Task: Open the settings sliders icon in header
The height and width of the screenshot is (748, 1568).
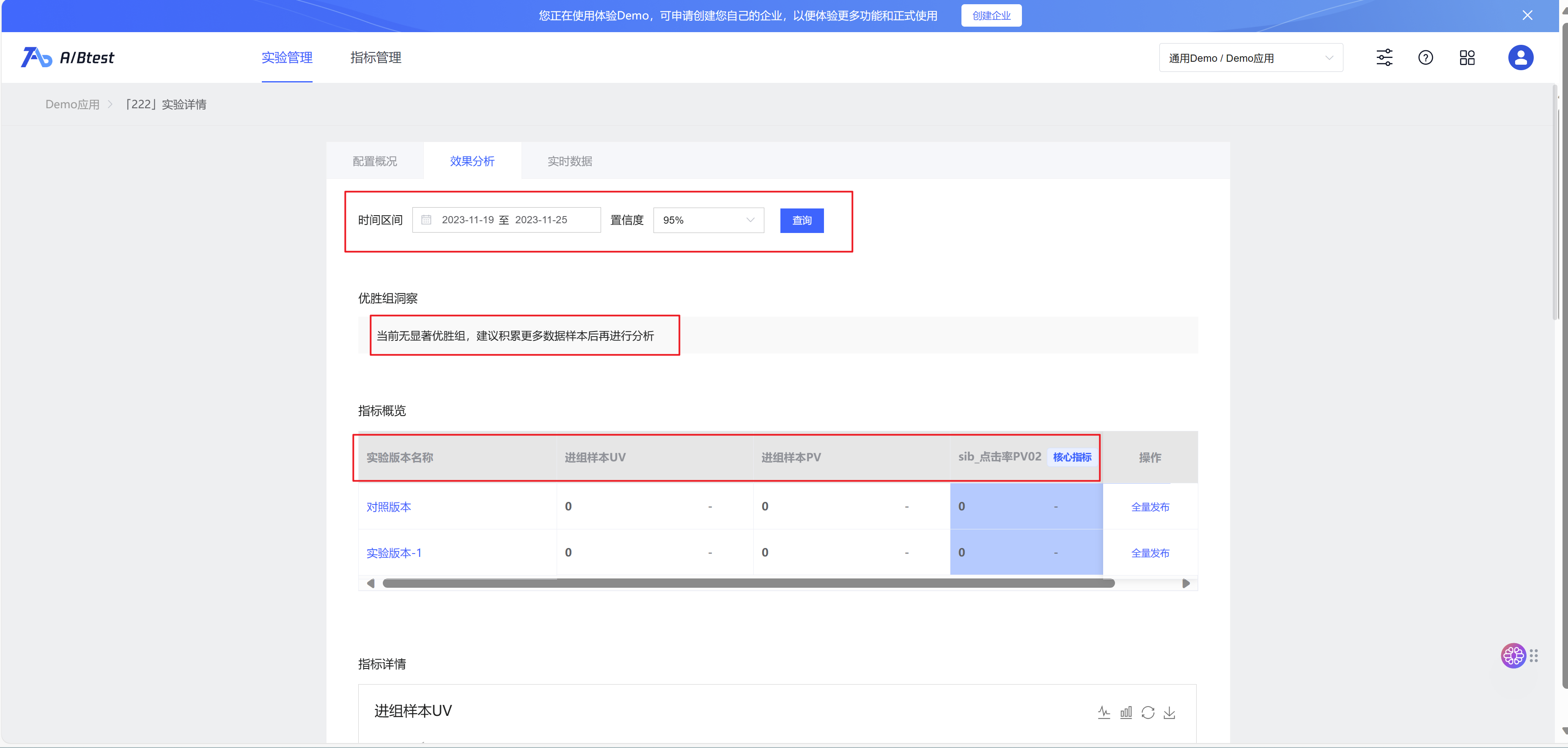Action: point(1384,58)
